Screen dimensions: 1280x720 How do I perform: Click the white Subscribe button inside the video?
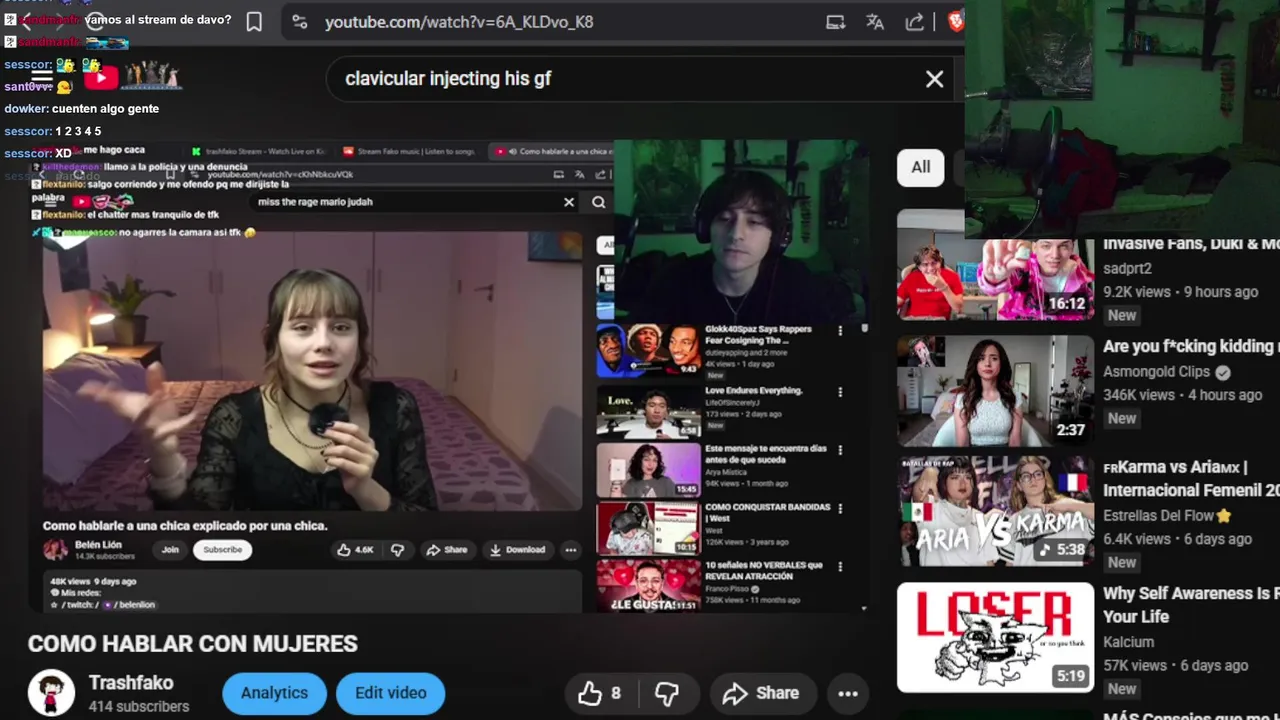(x=223, y=549)
